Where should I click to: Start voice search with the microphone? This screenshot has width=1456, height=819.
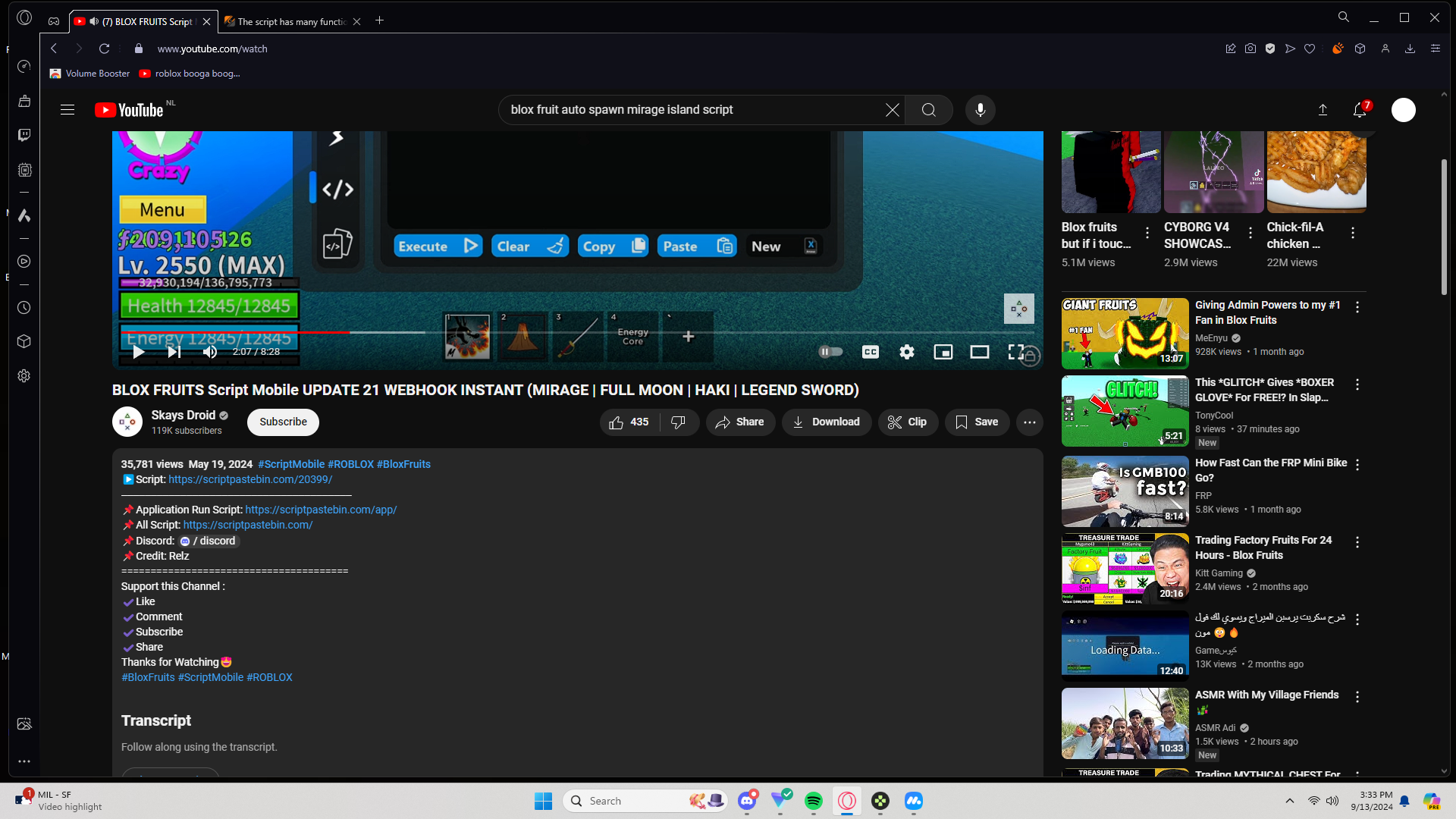click(x=981, y=110)
